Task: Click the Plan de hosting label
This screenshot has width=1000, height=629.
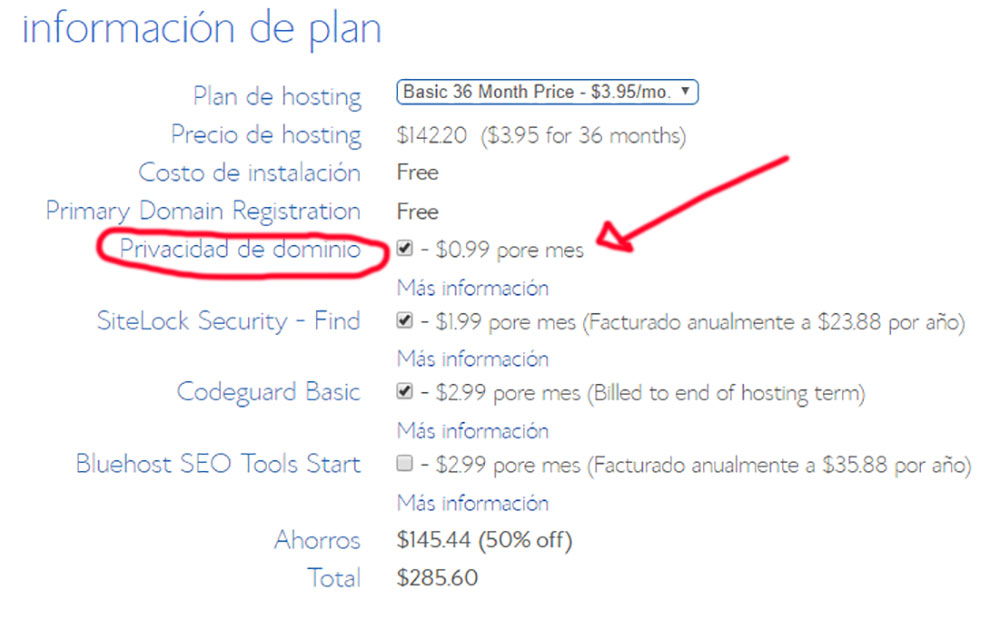Action: pos(277,97)
